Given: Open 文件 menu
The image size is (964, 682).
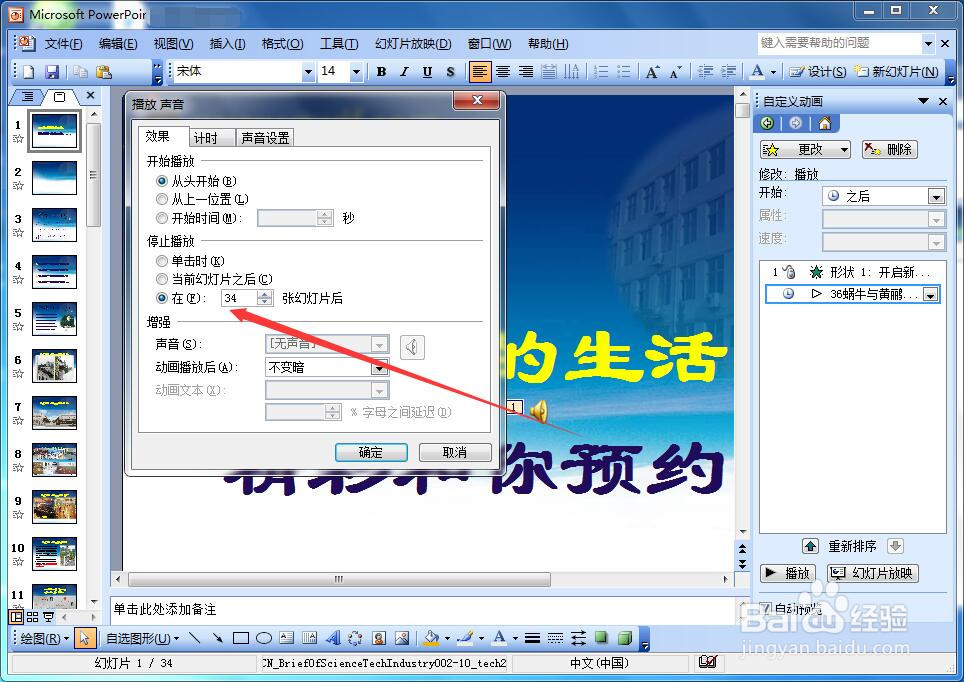Looking at the screenshot, I should 63,44.
